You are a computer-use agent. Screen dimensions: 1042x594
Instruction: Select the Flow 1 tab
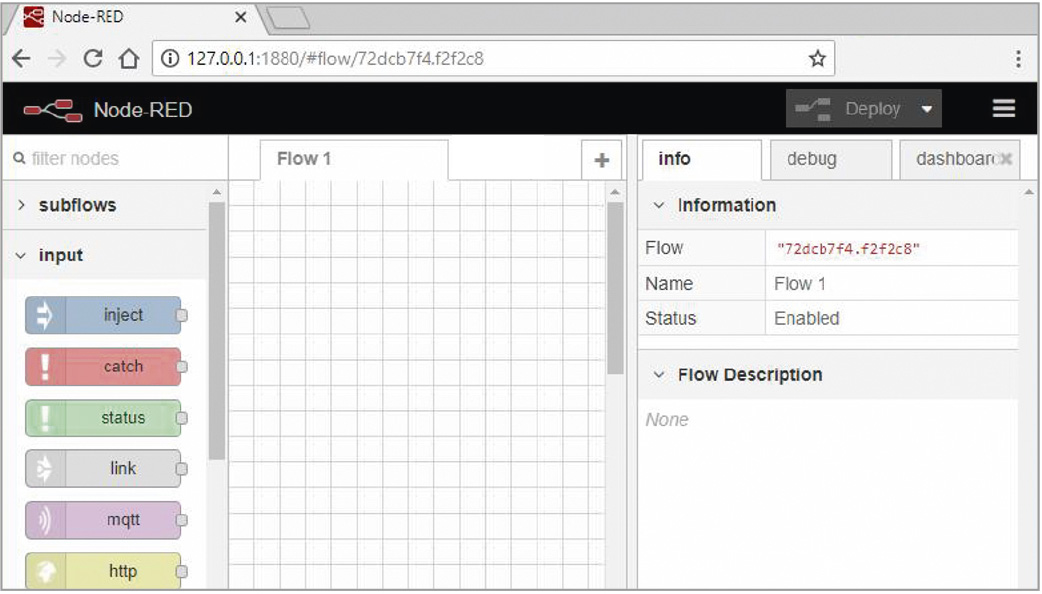coord(354,159)
